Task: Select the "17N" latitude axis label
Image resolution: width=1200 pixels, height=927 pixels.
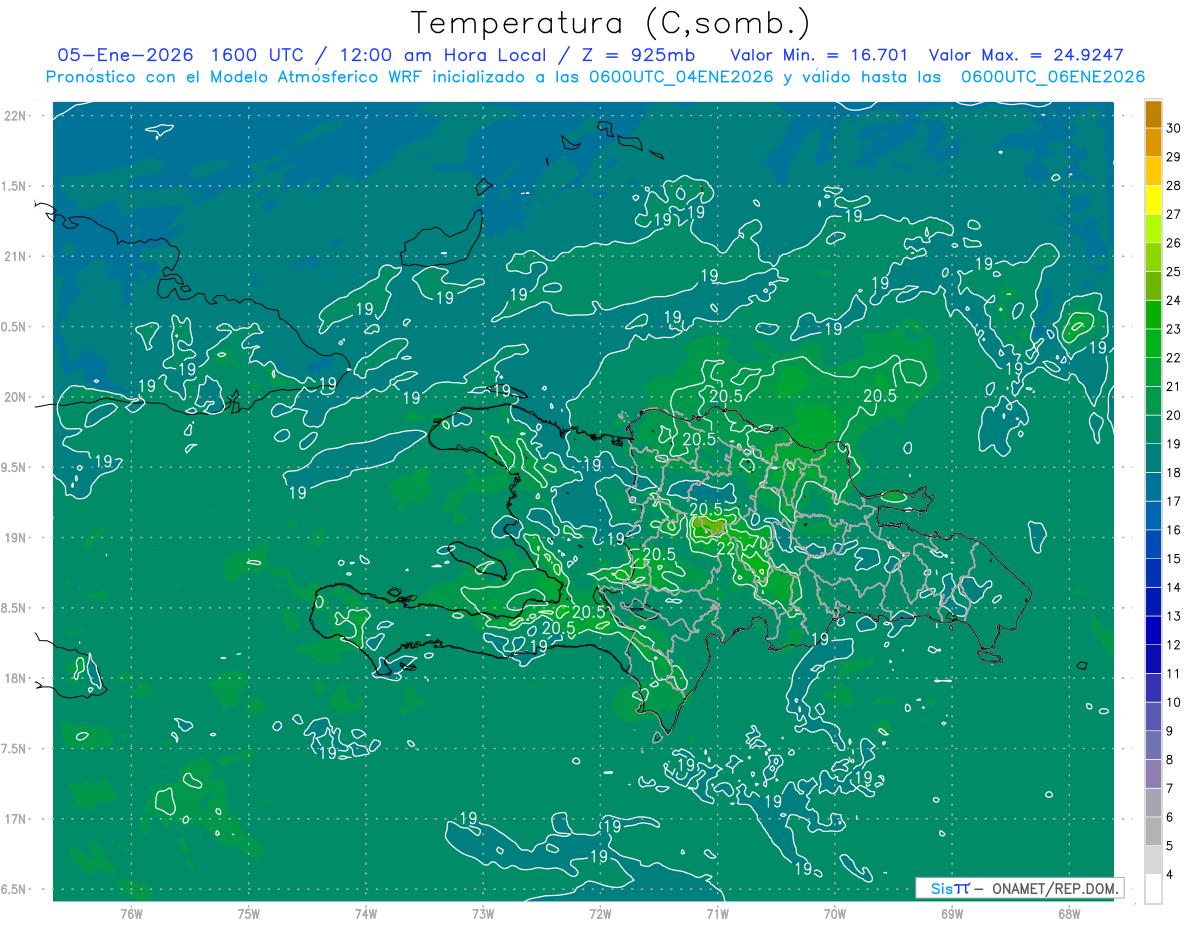Action: 17,819
